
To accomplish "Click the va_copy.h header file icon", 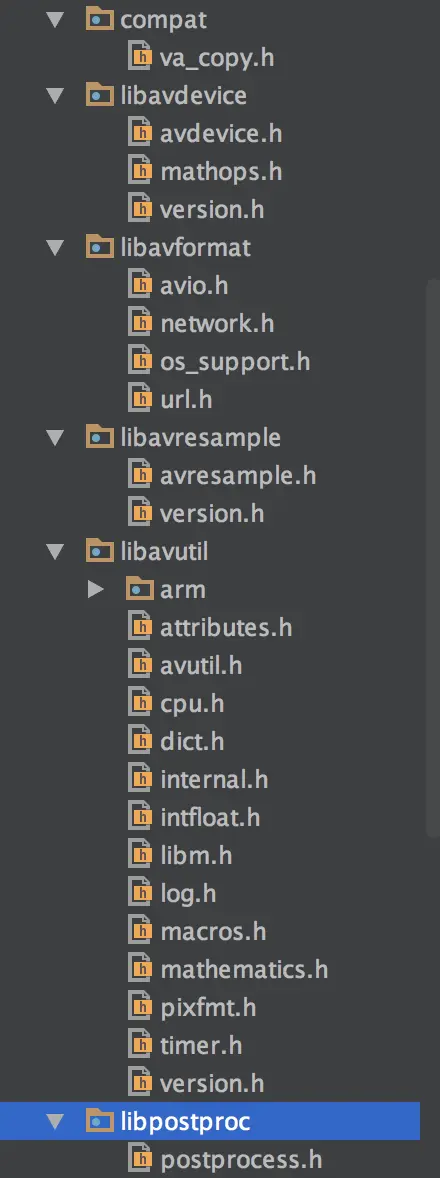I will pos(140,57).
